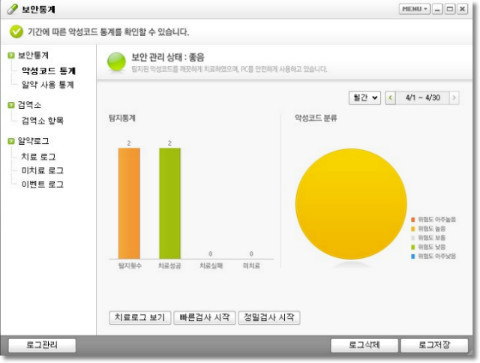
Task: Open 이벤트 로그 in the sidebar
Action: point(42,184)
